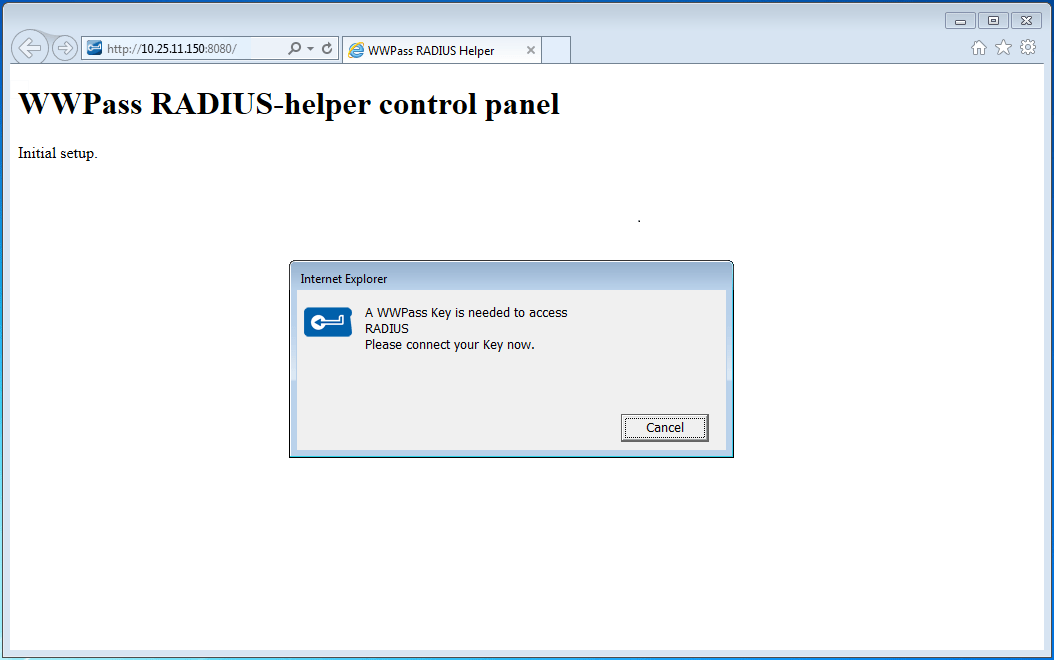Minimize the browser window
Viewport: 1054px width, 660px height.
[960, 21]
